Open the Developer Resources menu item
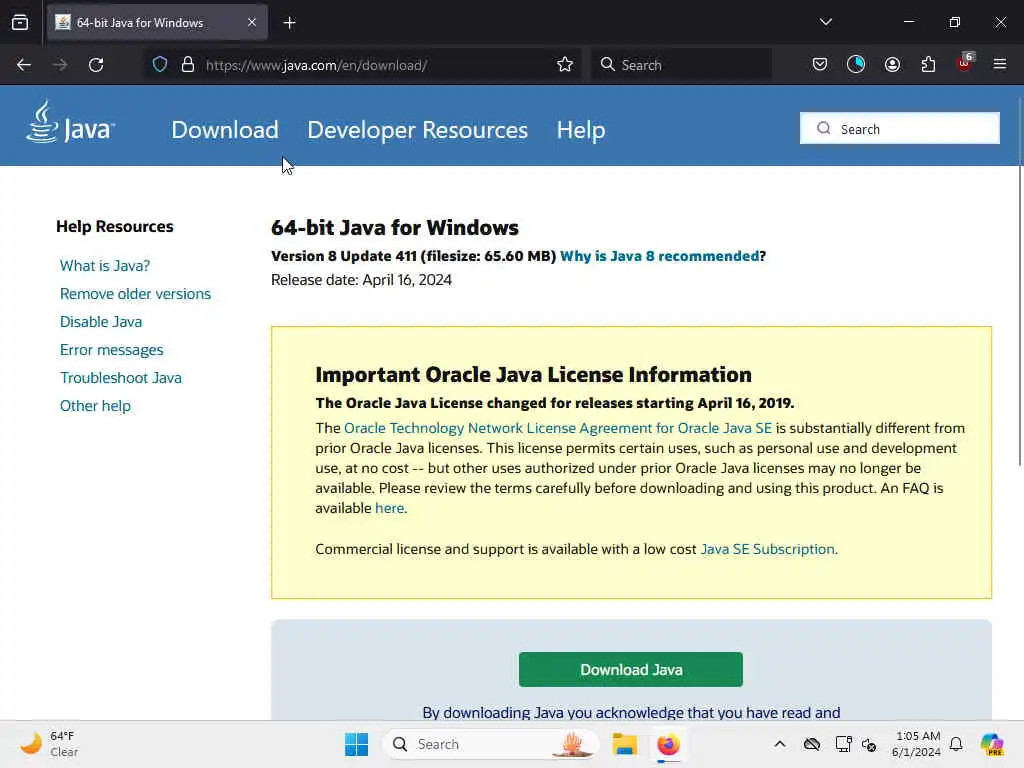Image resolution: width=1024 pixels, height=768 pixels. point(417,130)
